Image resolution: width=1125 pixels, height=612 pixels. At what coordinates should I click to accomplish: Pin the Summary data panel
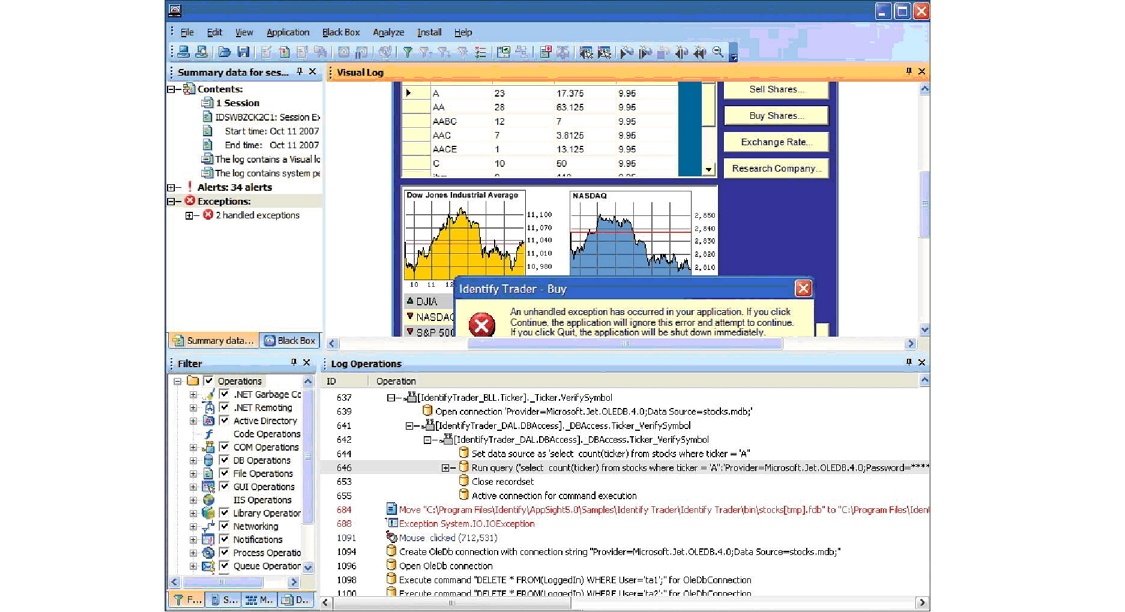300,72
